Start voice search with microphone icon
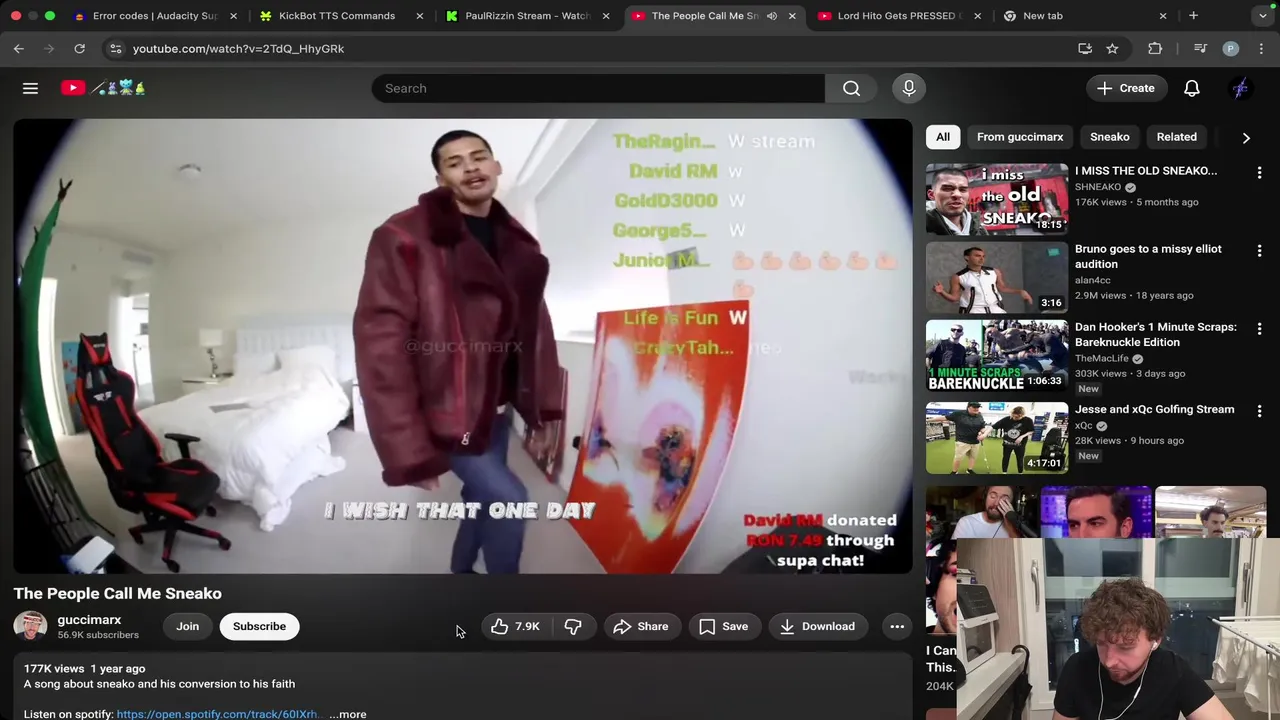The height and width of the screenshot is (720, 1280). coord(909,88)
